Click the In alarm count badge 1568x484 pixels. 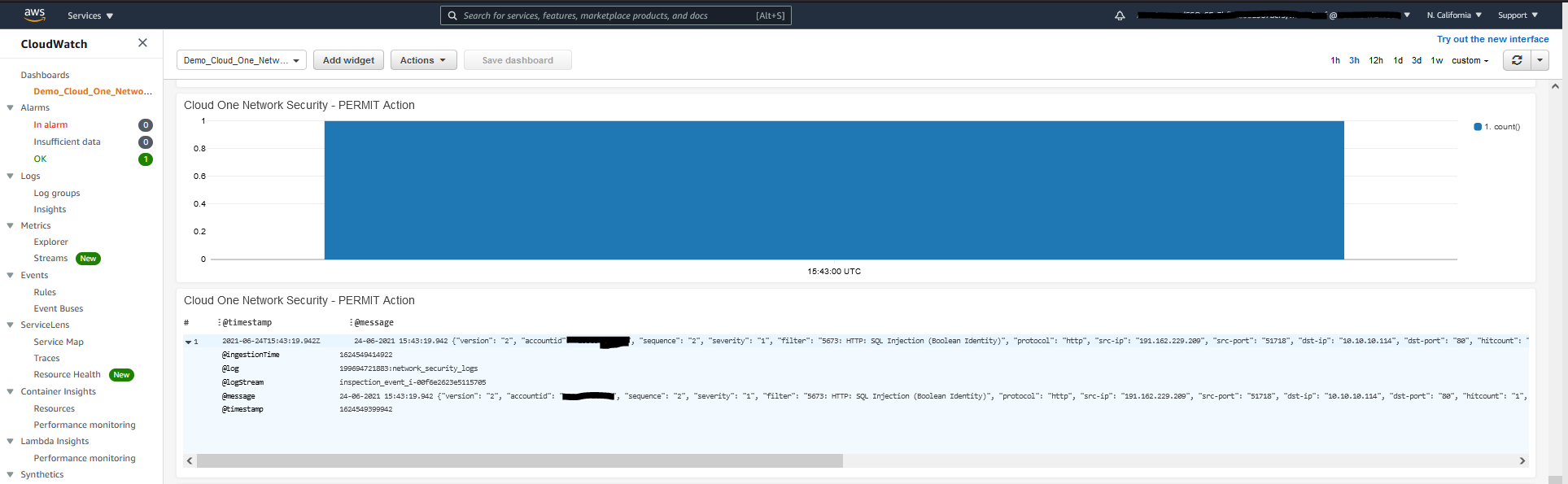146,125
